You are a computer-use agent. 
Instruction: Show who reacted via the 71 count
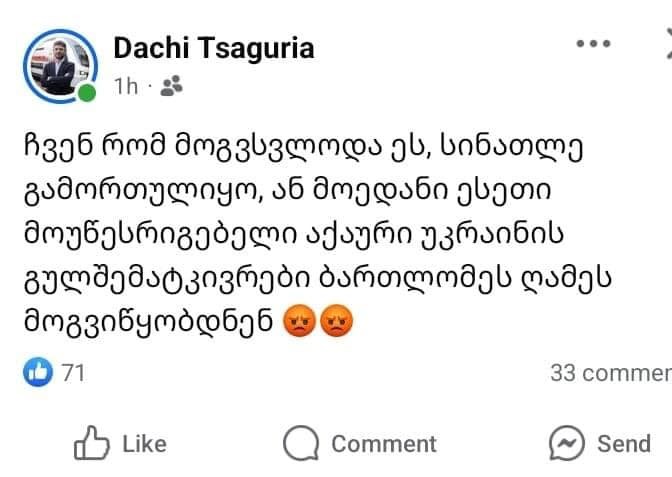click(x=73, y=373)
